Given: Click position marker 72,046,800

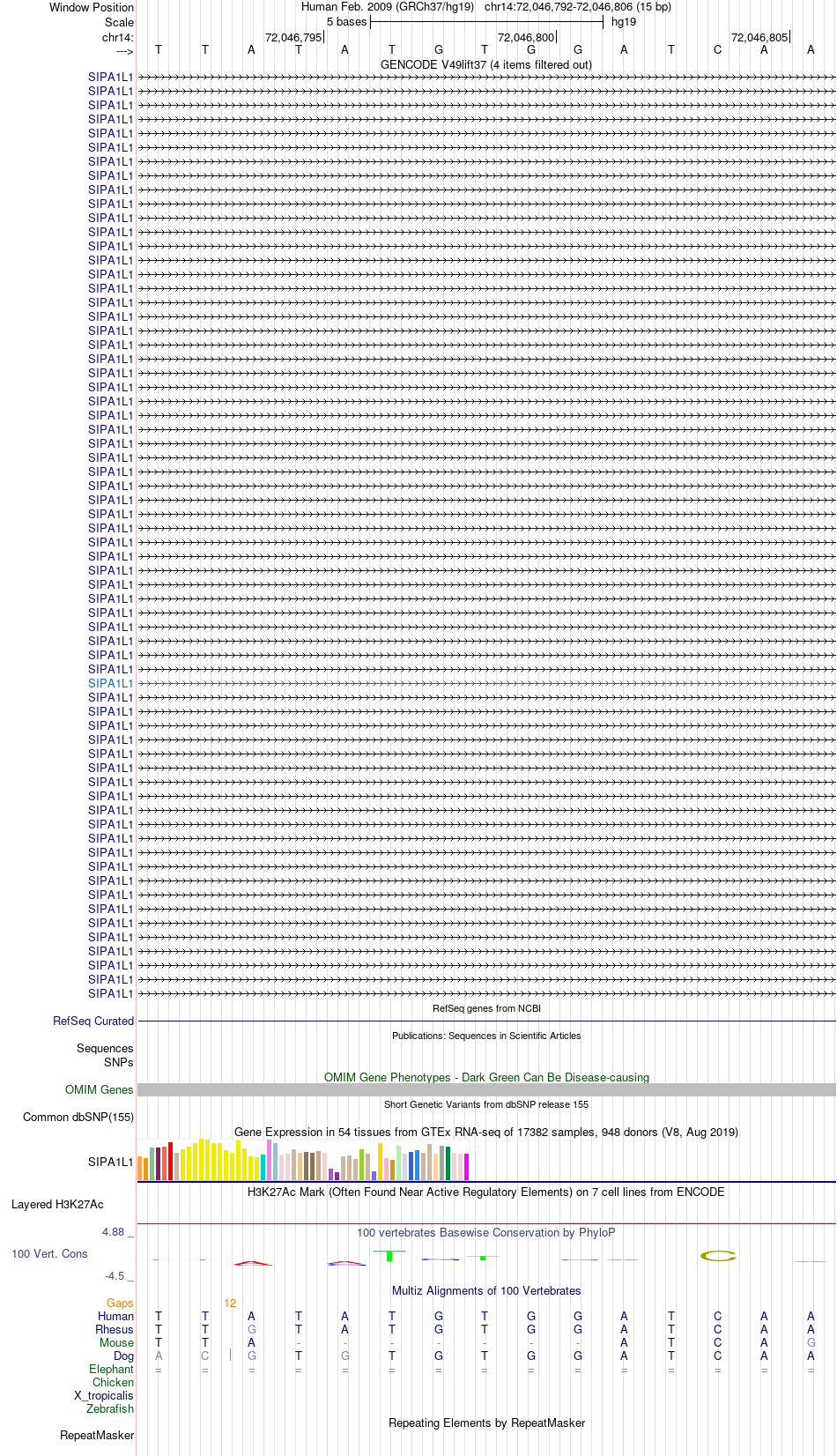Looking at the screenshot, I should [526, 37].
